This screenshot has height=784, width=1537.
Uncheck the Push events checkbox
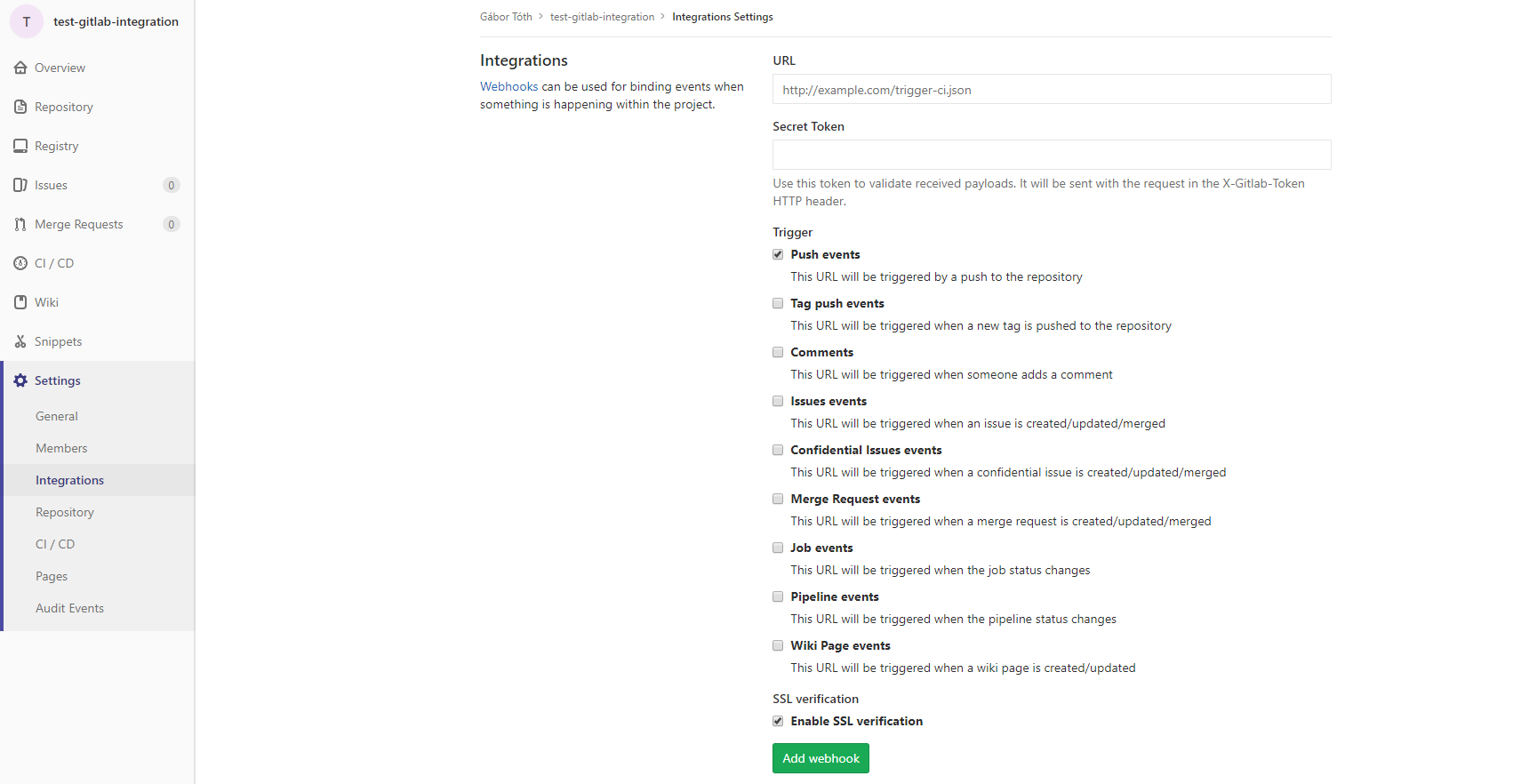778,254
